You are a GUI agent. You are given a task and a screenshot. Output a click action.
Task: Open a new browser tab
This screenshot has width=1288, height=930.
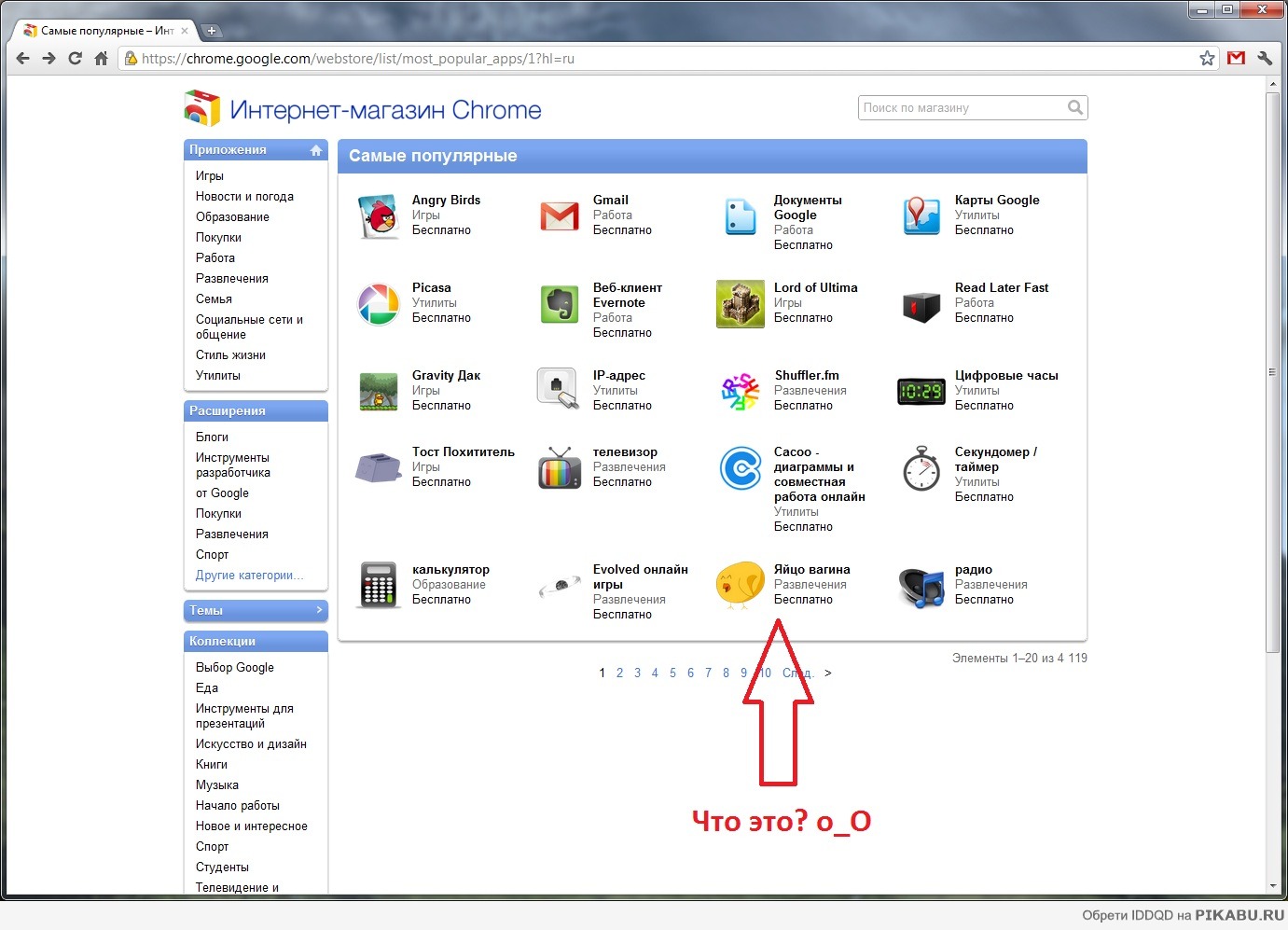click(213, 29)
